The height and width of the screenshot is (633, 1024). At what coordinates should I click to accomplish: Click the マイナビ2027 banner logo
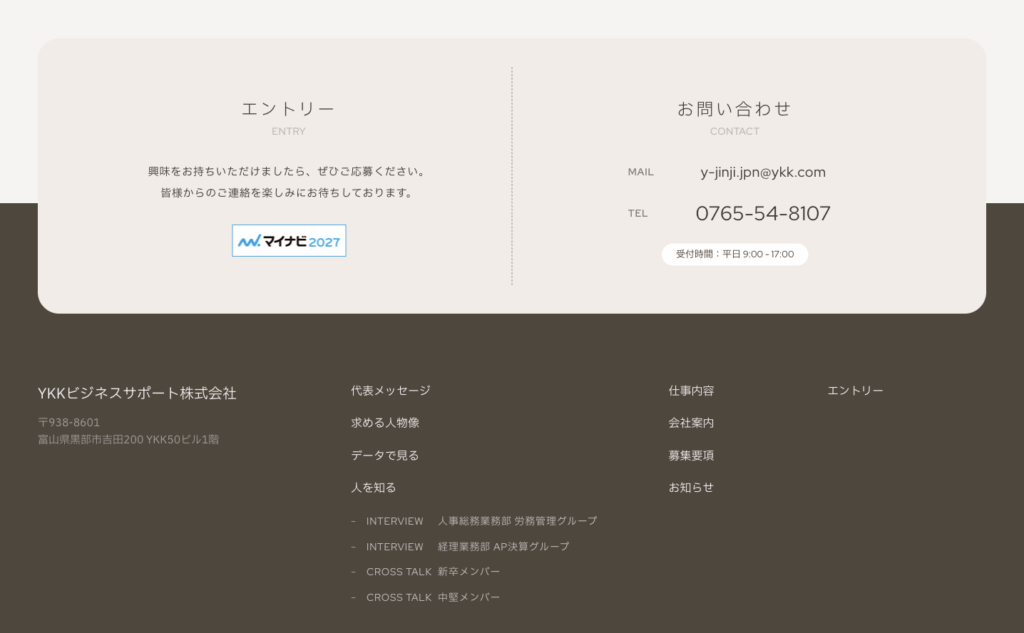point(289,241)
